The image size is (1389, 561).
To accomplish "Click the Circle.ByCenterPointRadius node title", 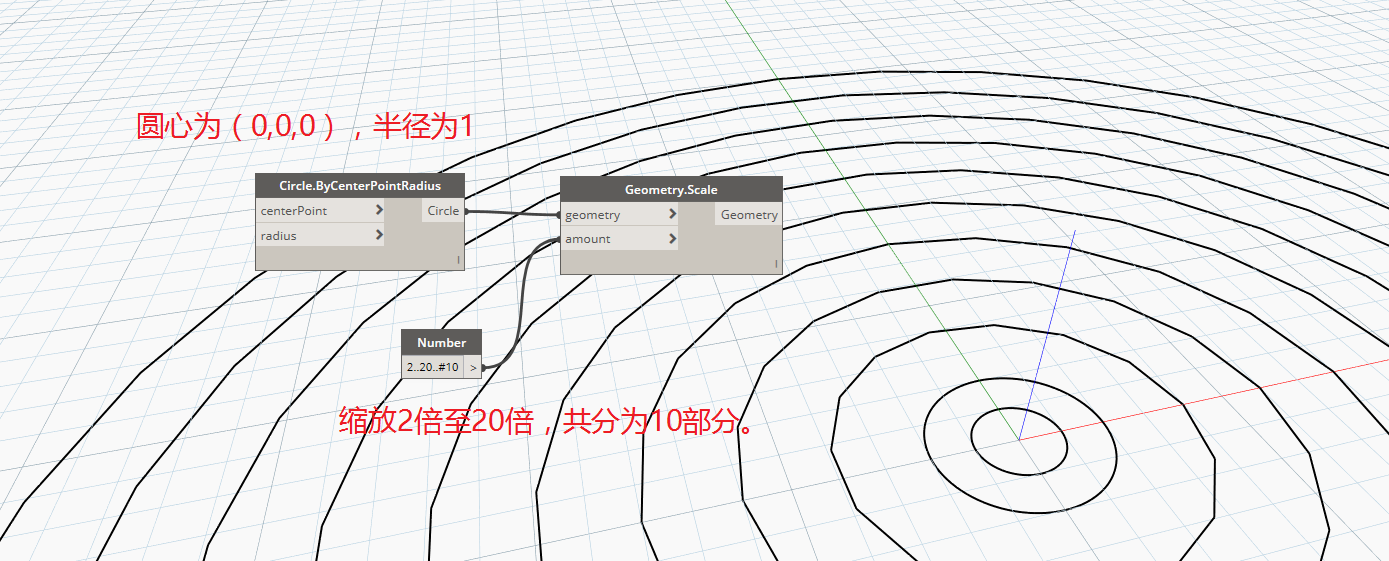I will (360, 186).
